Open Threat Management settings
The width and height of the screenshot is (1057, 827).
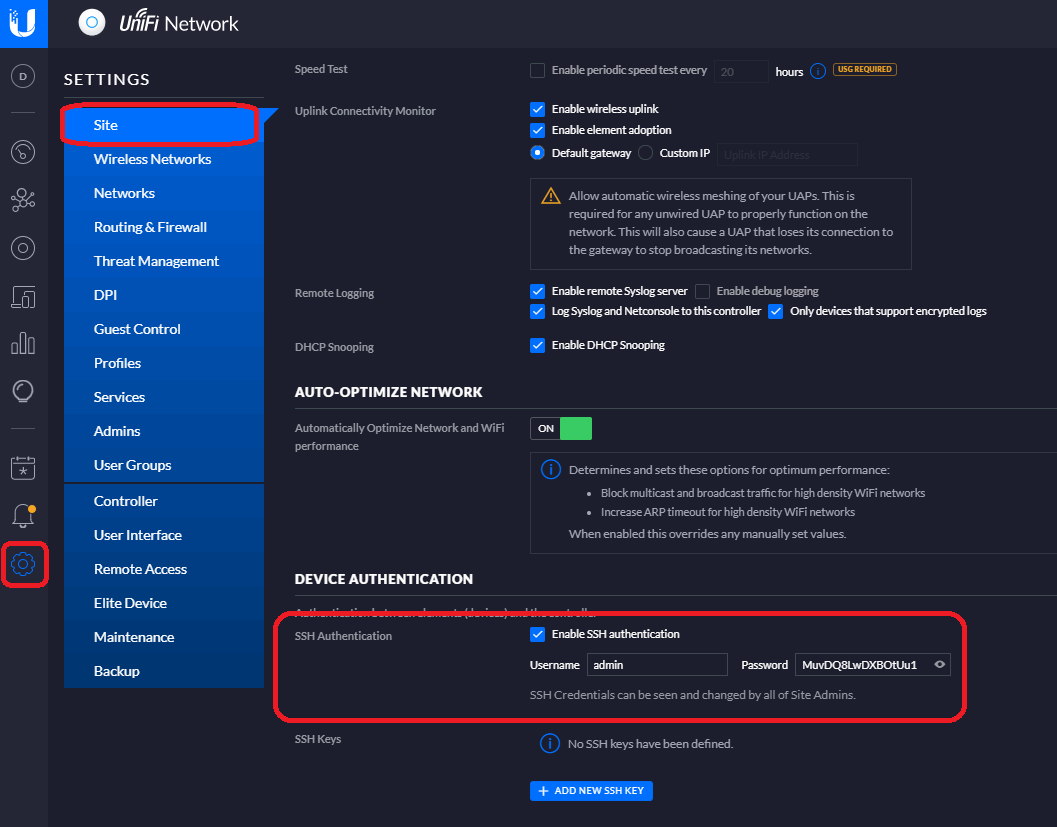click(x=164, y=261)
